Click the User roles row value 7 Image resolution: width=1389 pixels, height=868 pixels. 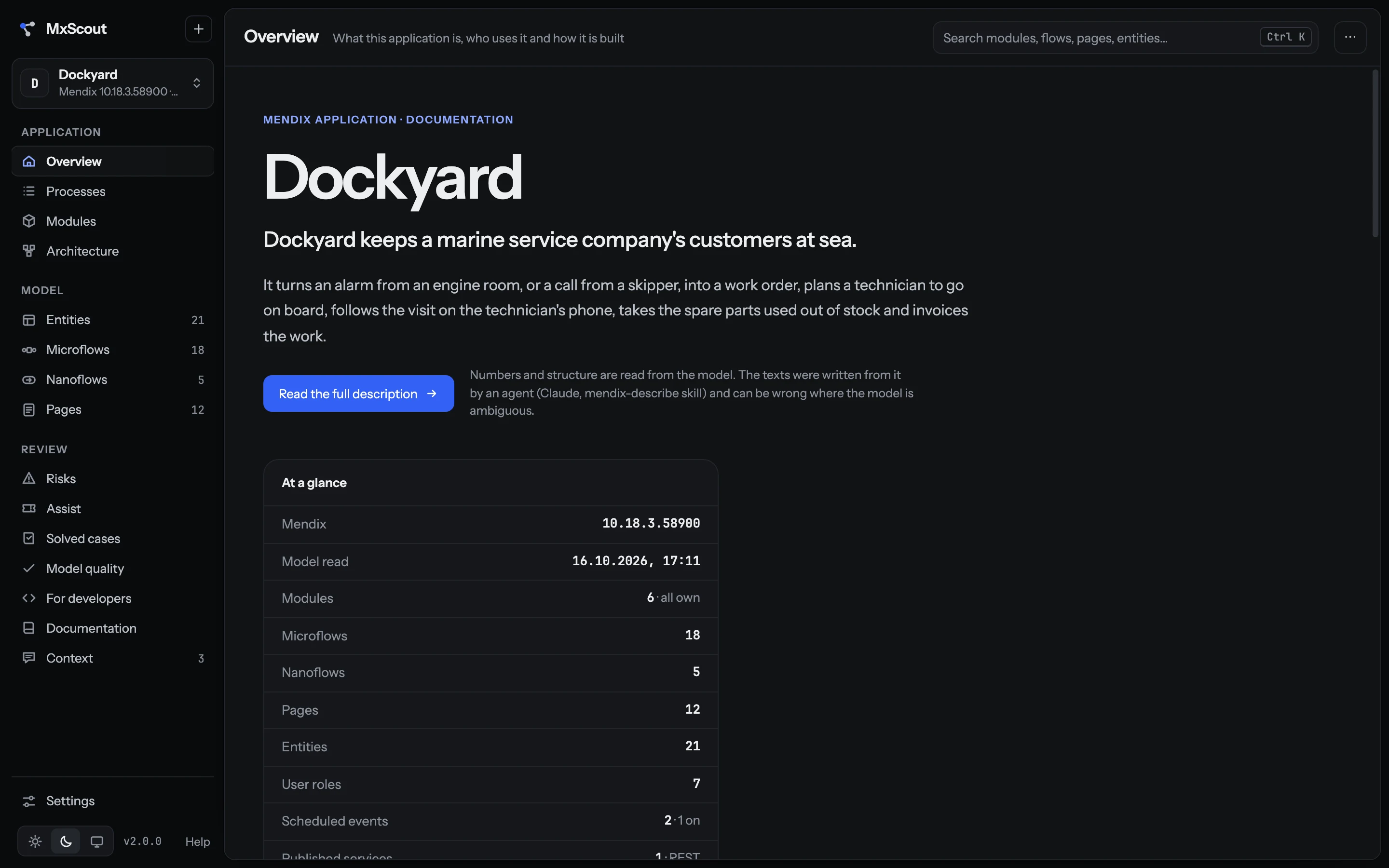coord(696,784)
